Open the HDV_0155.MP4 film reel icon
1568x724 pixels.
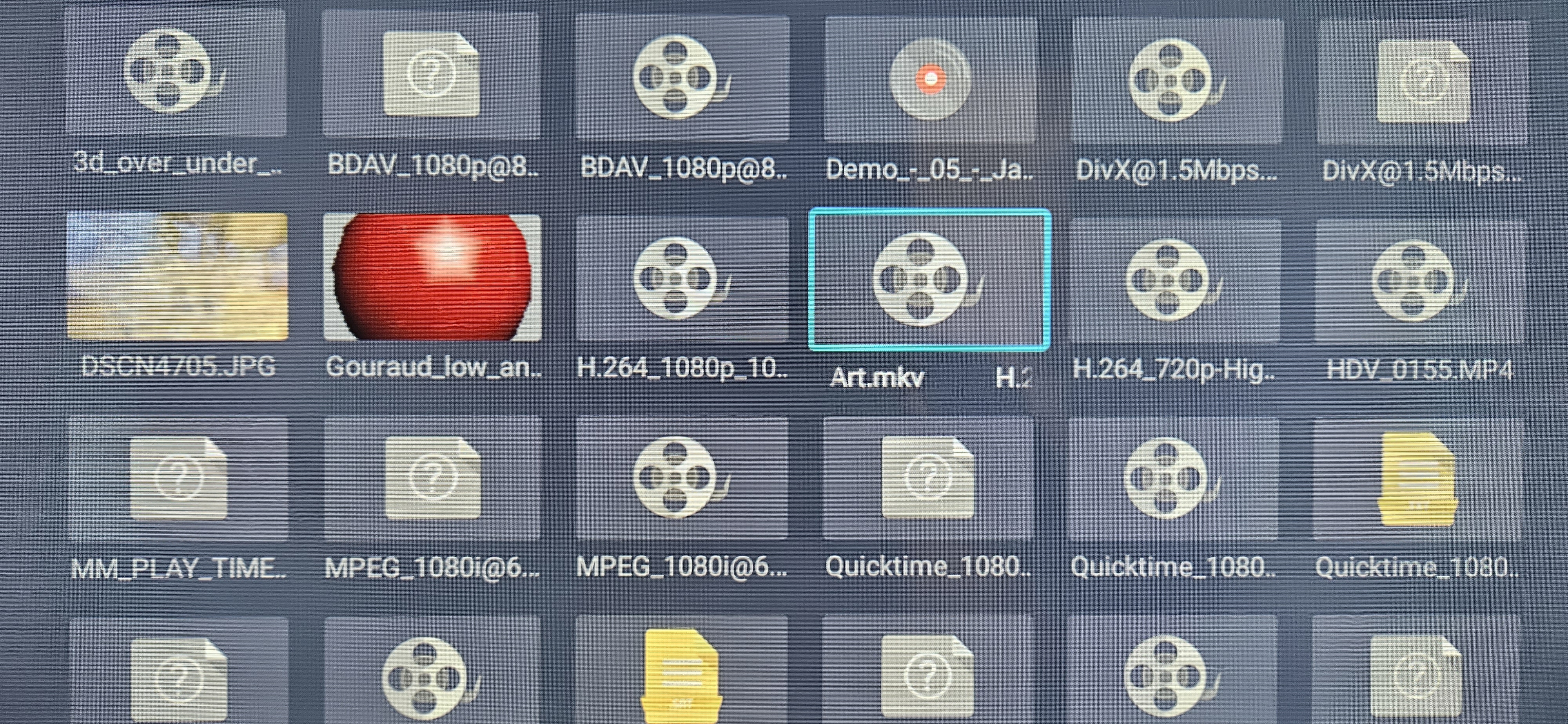[1419, 281]
